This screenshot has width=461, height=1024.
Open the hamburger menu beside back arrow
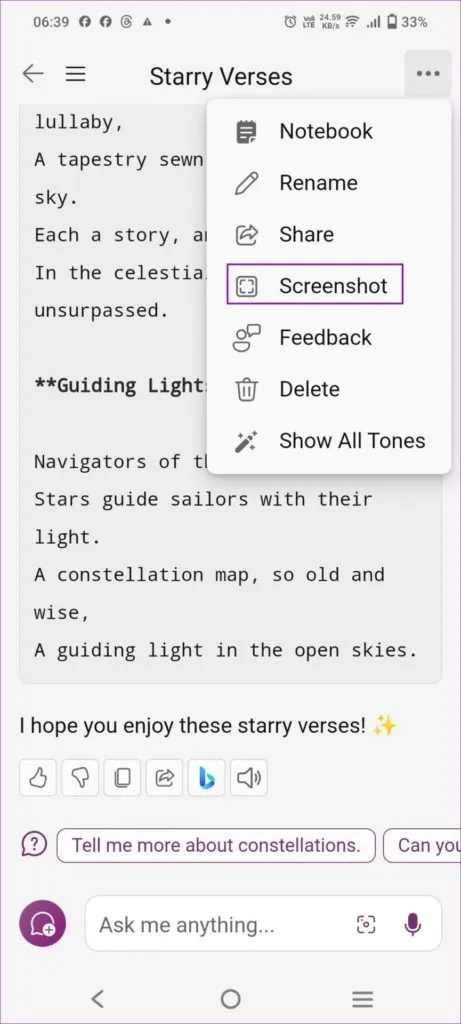[76, 74]
